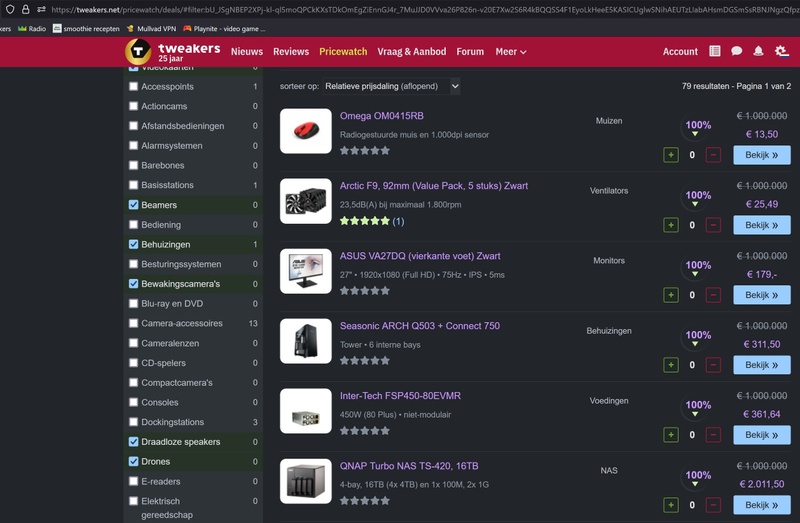The image size is (800, 523).
Task: Open the messages speech bubble icon
Action: pos(736,51)
